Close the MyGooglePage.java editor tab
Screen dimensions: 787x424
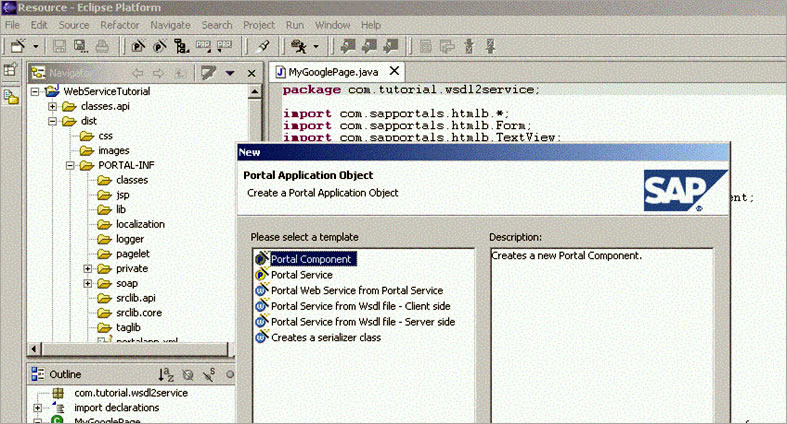(x=395, y=71)
